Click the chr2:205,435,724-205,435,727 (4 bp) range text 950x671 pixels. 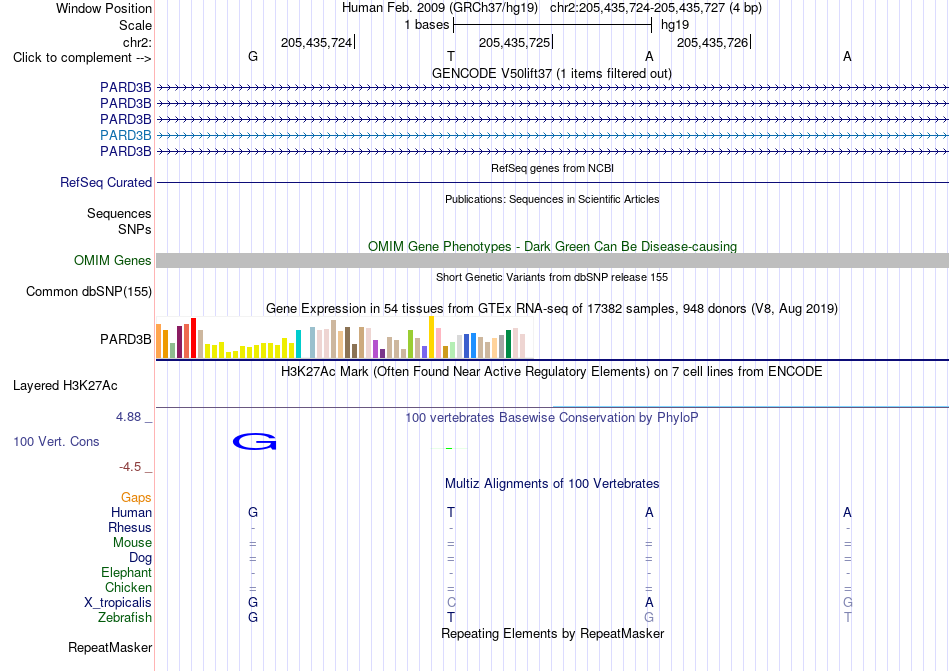click(656, 8)
